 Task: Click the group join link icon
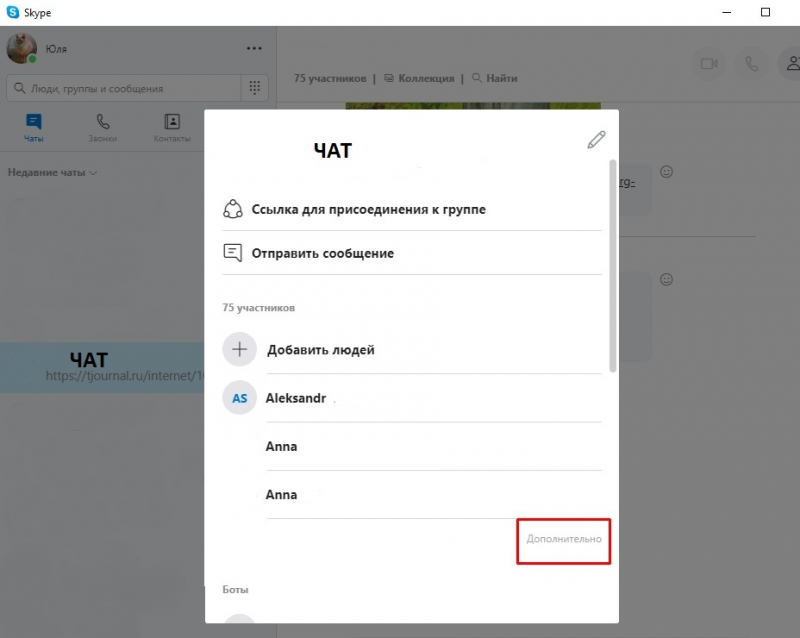tap(233, 209)
